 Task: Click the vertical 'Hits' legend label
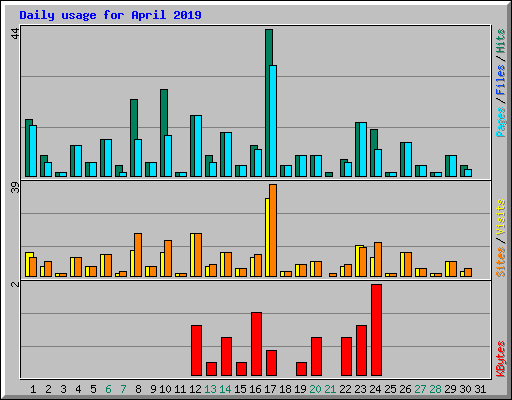point(500,41)
